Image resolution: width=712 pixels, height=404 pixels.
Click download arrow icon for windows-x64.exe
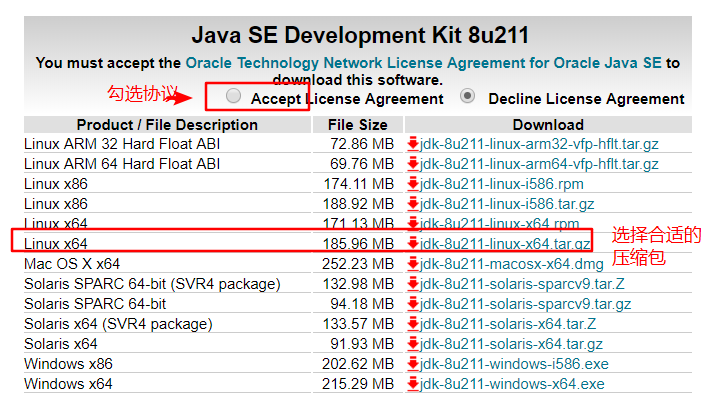(413, 383)
